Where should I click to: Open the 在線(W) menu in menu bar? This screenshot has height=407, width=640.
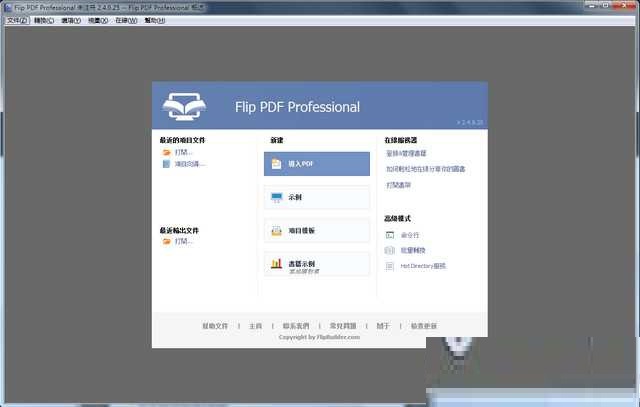[x=126, y=20]
